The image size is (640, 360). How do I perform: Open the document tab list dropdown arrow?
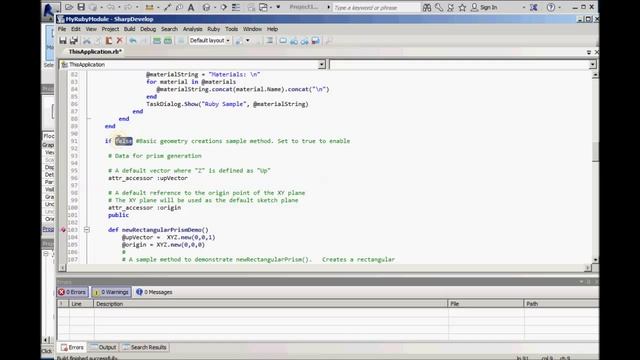(x=589, y=52)
